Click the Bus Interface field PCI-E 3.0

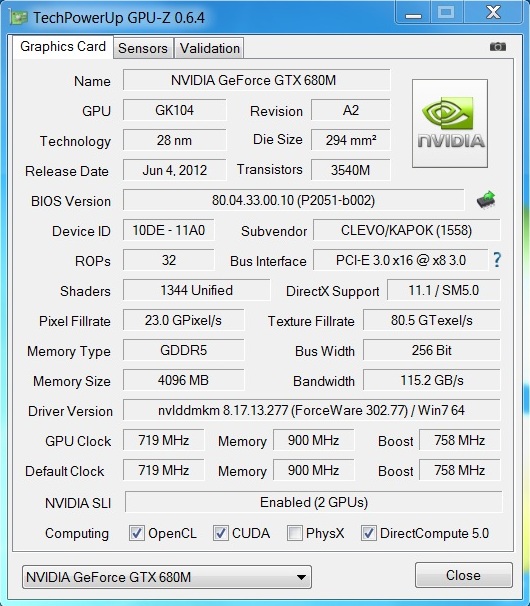tap(400, 260)
